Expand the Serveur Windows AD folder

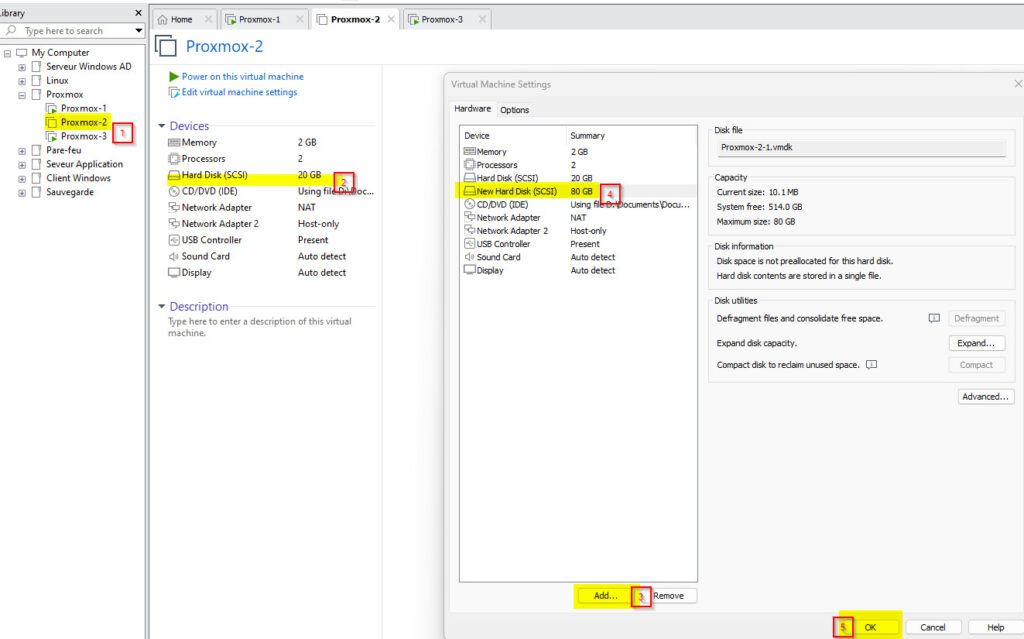22,67
